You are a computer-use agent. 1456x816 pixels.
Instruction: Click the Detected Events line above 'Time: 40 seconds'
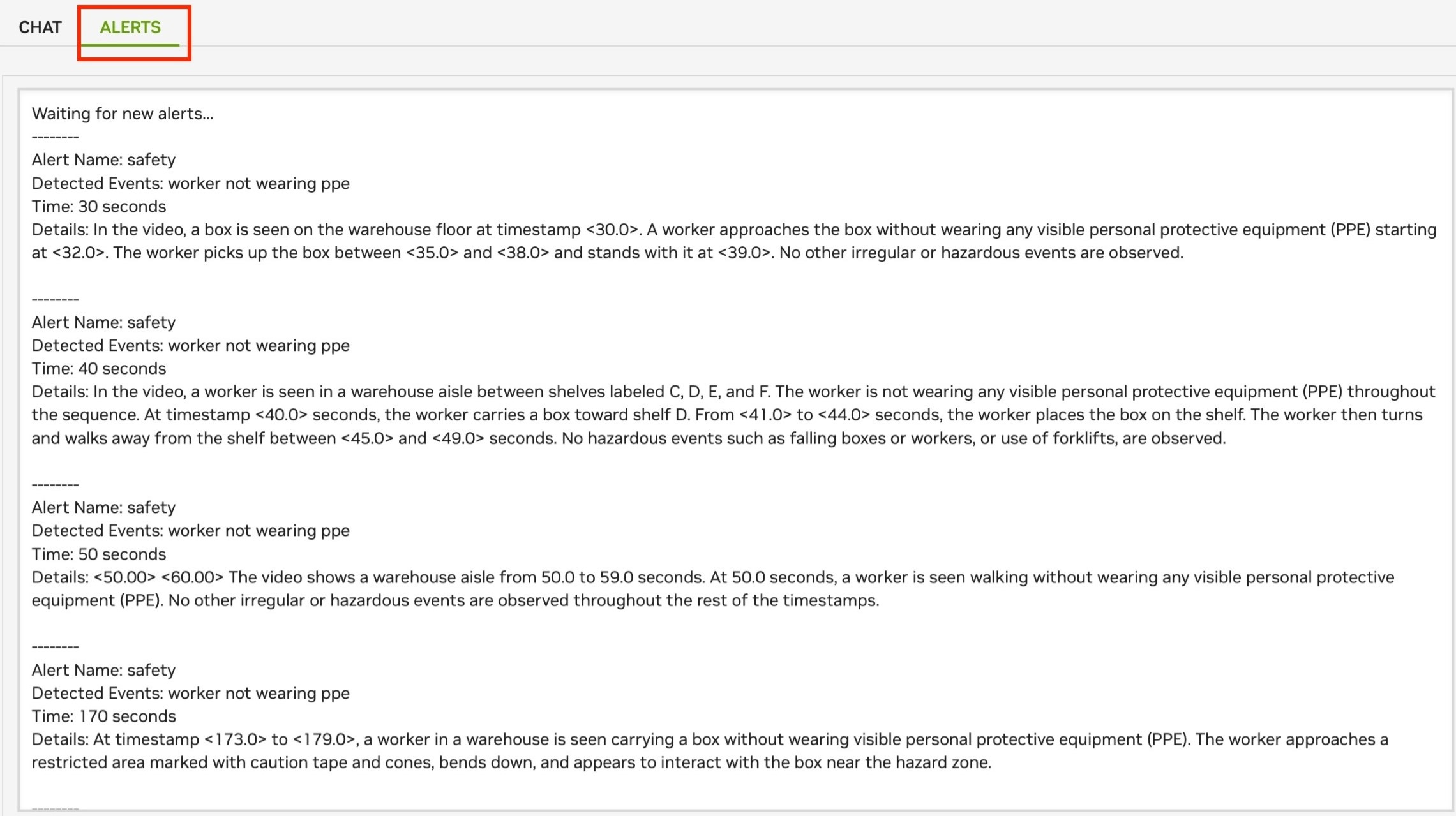point(191,346)
